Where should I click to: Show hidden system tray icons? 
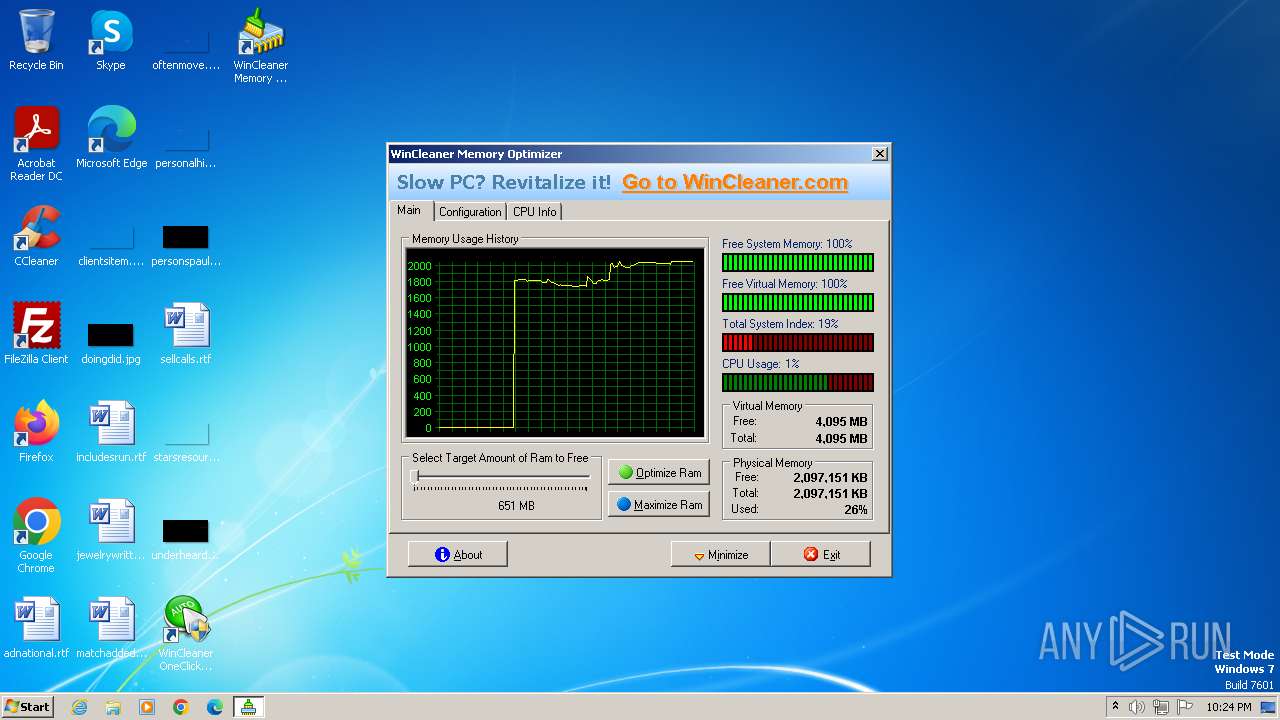(1115, 707)
